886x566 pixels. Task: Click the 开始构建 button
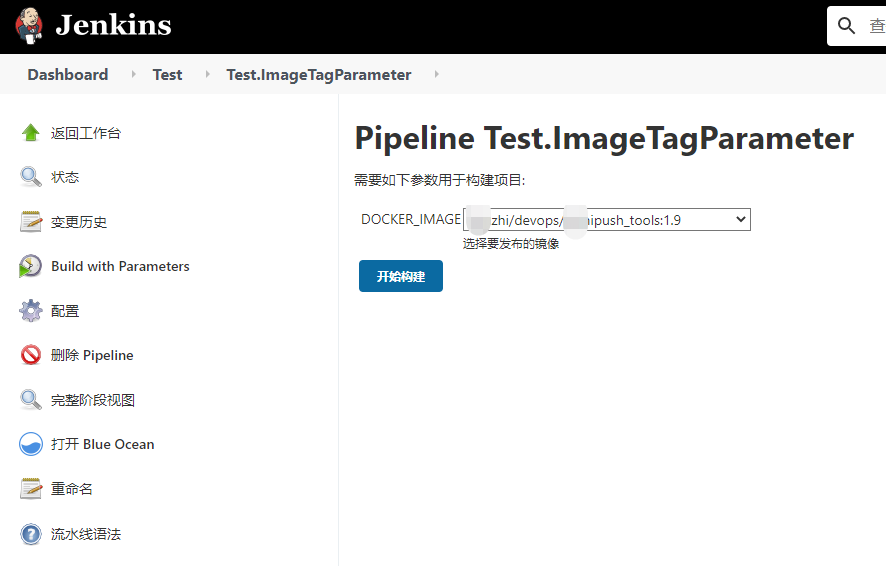click(x=401, y=276)
